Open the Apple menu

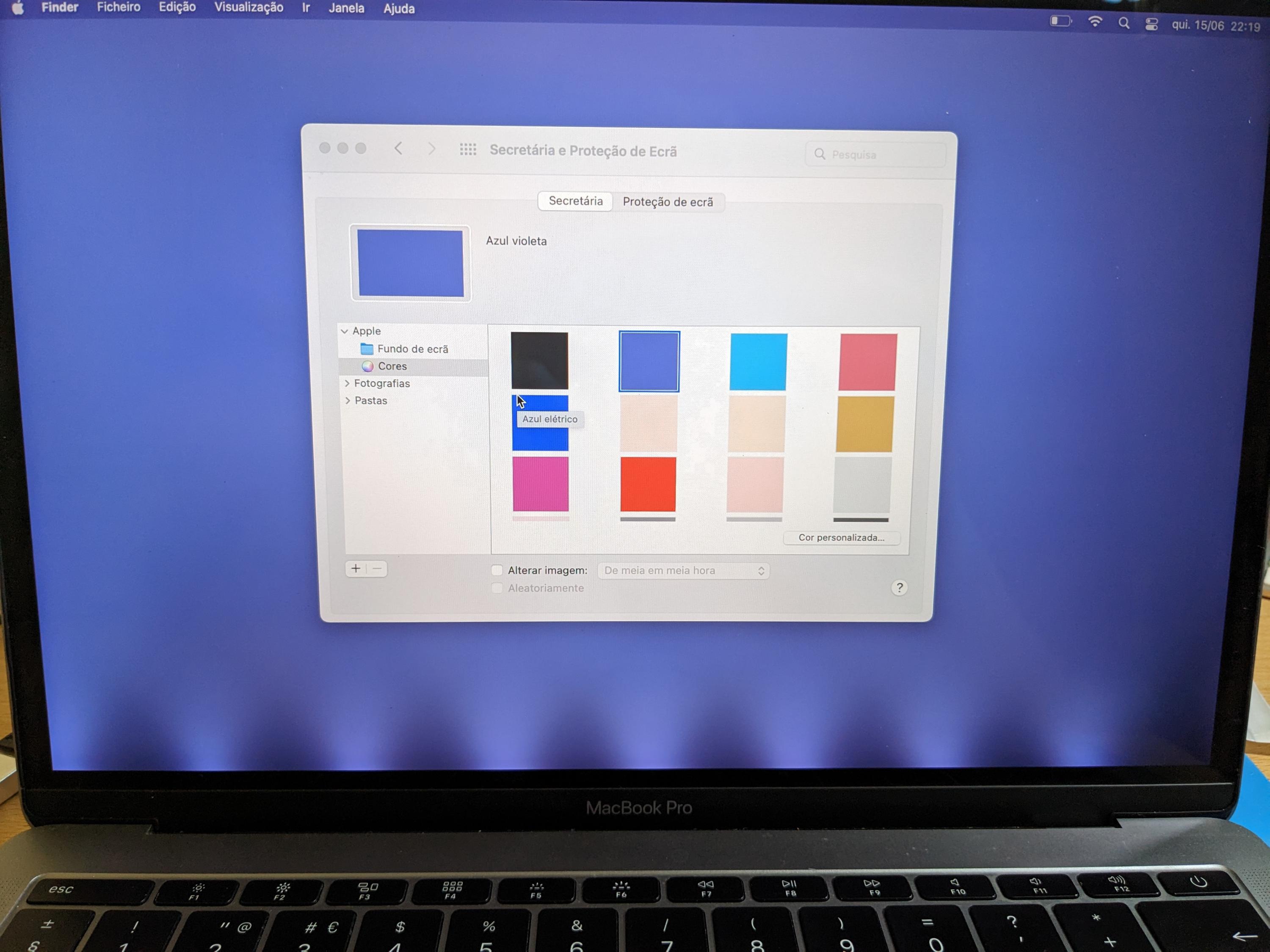coord(18,8)
